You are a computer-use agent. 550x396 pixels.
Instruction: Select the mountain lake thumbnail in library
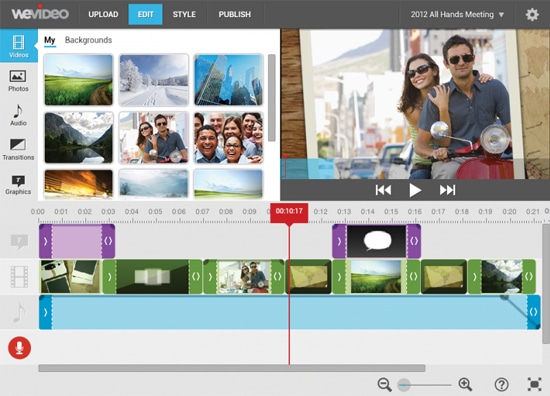(x=79, y=138)
